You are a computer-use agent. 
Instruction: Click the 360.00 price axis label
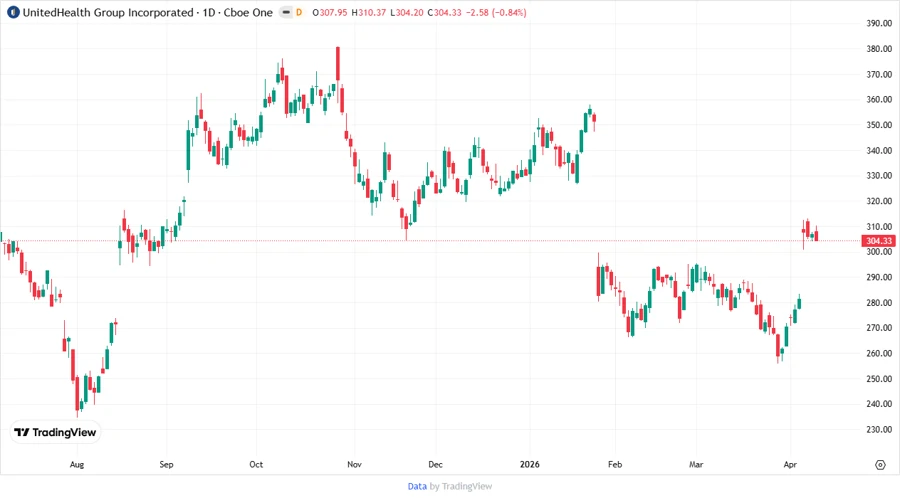click(x=879, y=99)
